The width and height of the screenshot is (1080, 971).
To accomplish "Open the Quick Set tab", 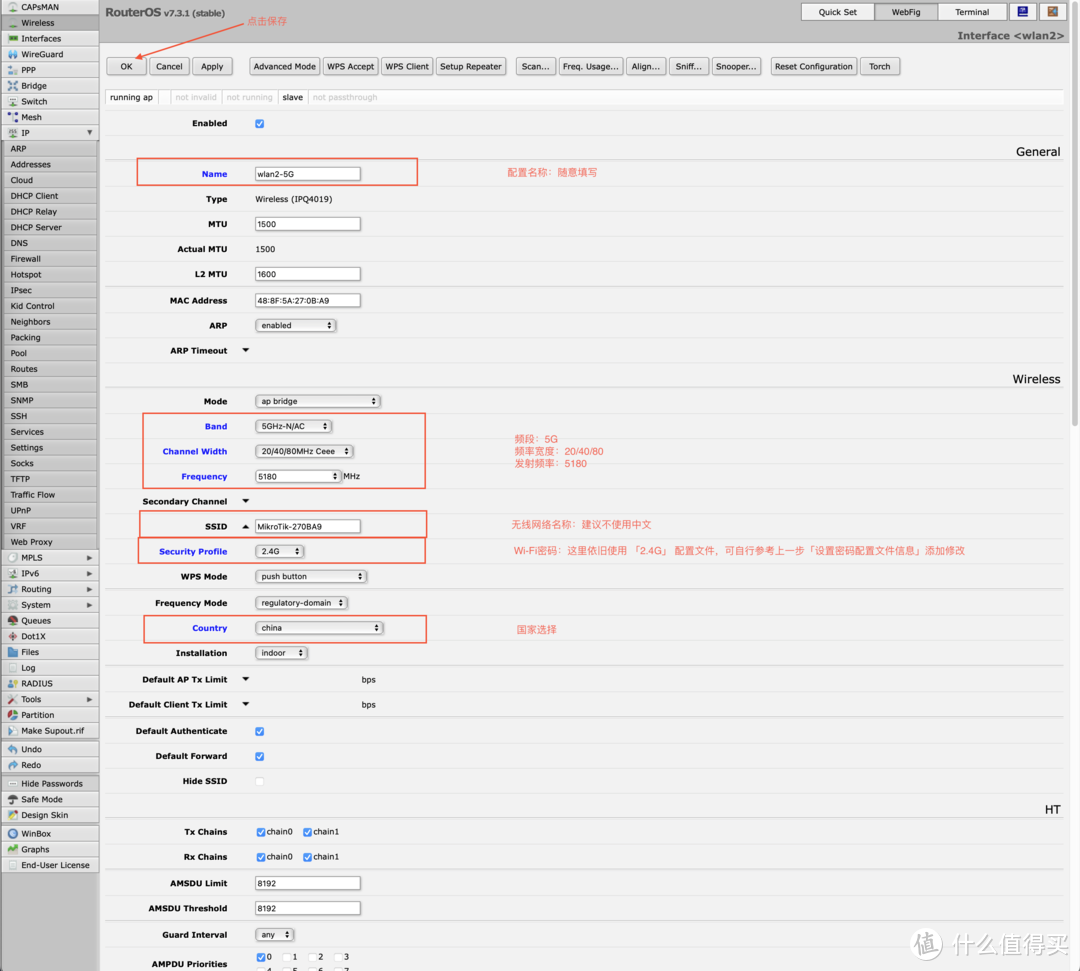I will pos(837,12).
